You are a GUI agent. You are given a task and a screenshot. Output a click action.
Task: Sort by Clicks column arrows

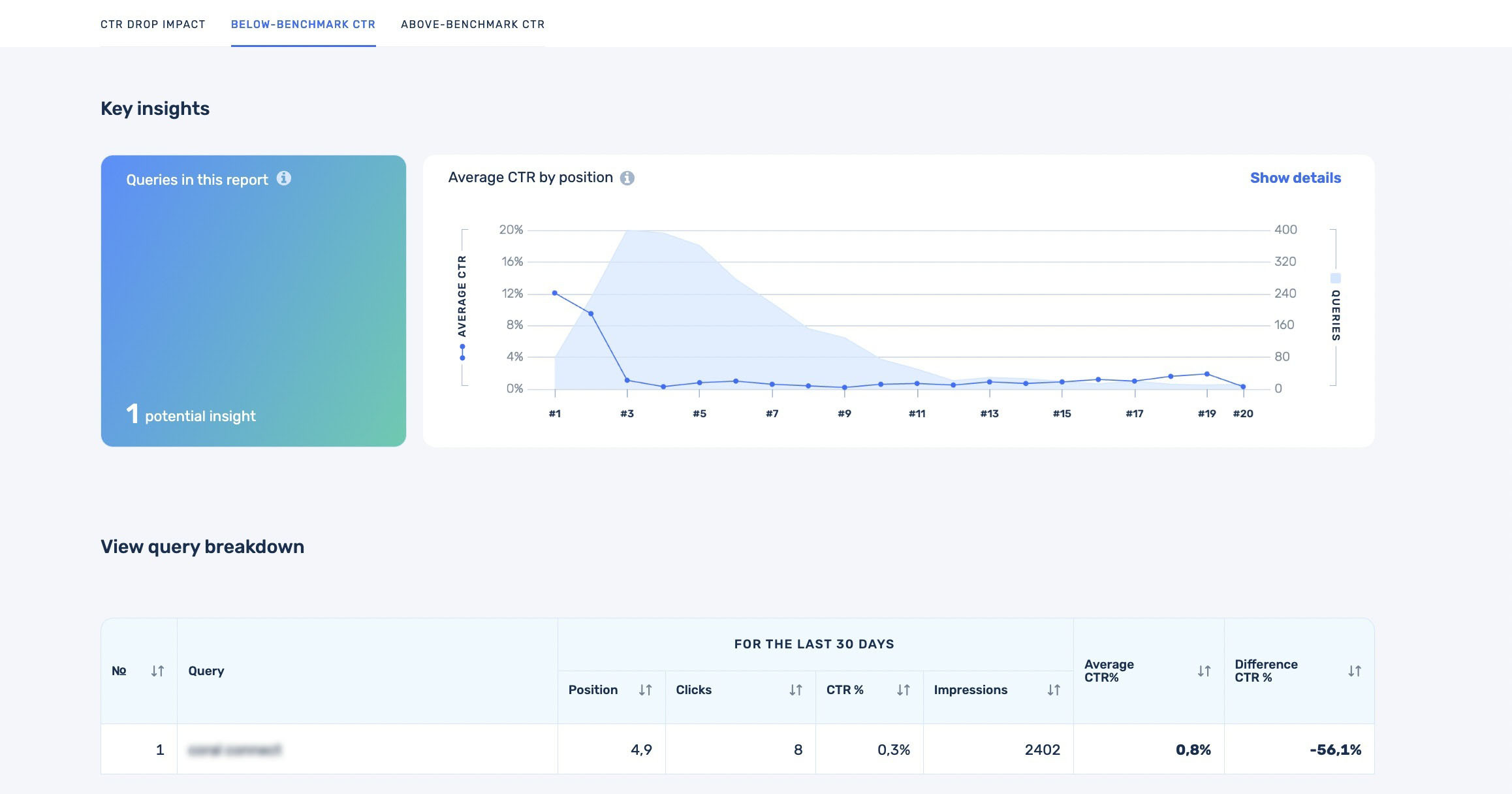tap(795, 690)
